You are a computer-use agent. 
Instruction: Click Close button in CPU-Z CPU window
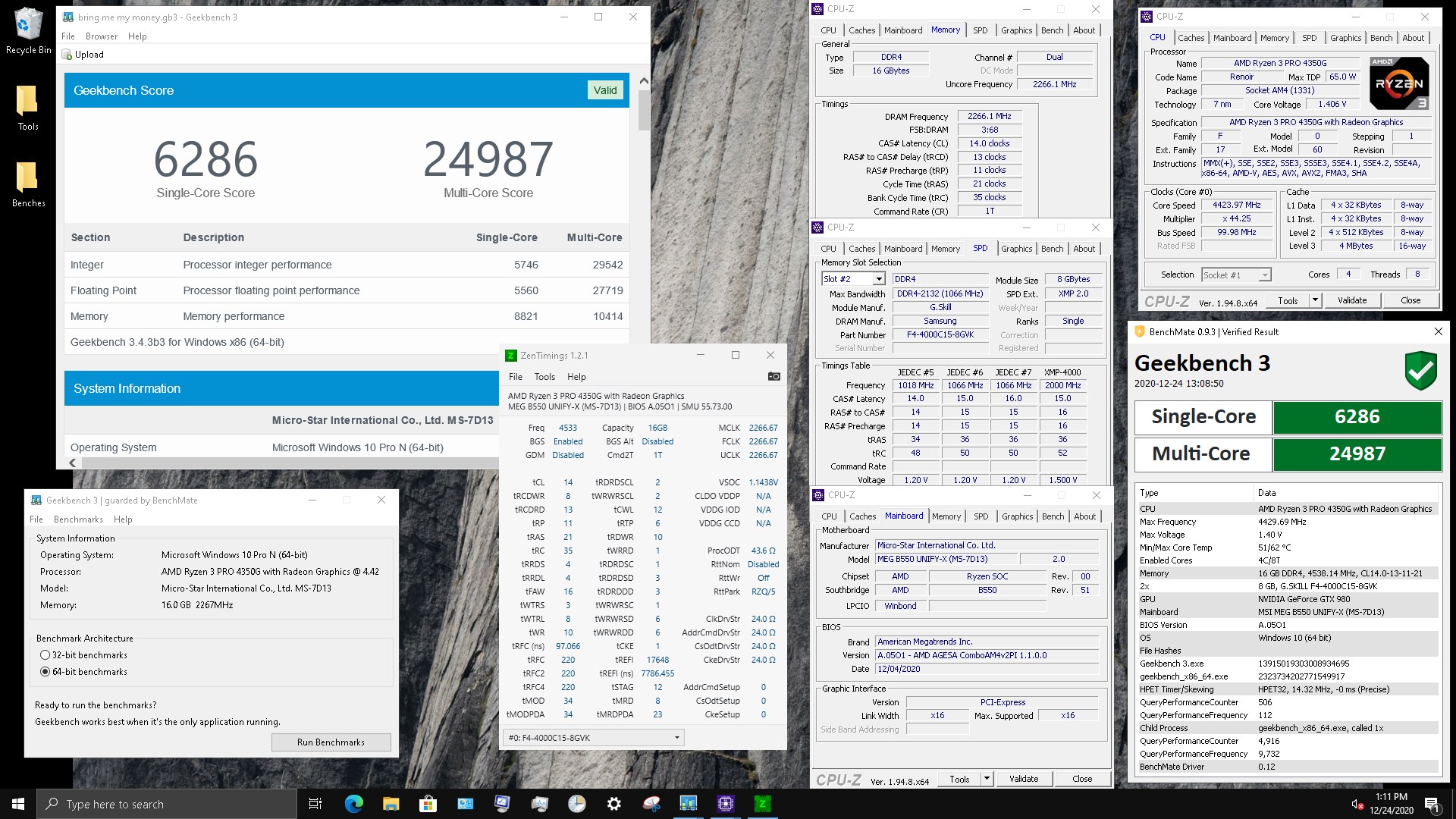(x=1410, y=300)
